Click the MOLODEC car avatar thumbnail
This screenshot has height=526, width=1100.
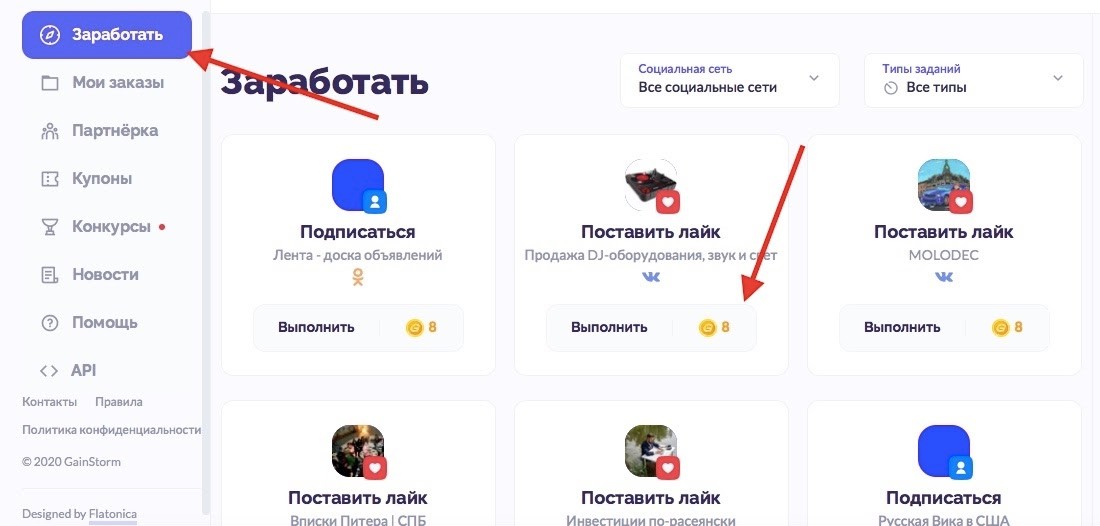click(x=944, y=184)
